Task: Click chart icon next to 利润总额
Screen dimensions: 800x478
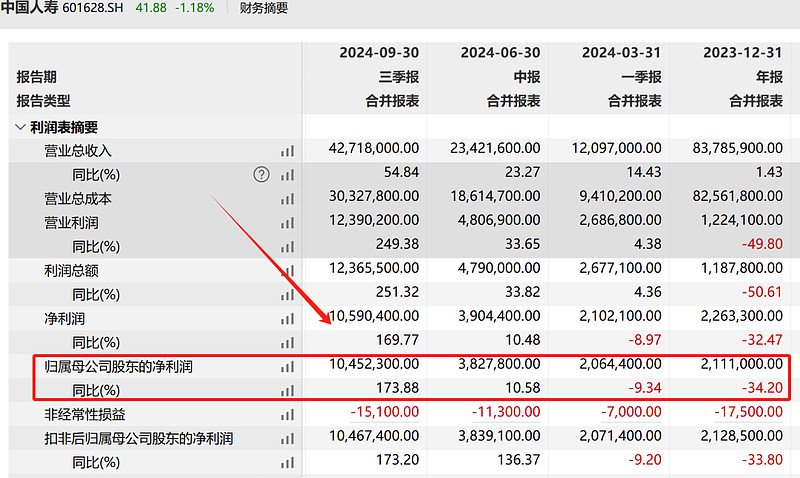Action: (288, 271)
